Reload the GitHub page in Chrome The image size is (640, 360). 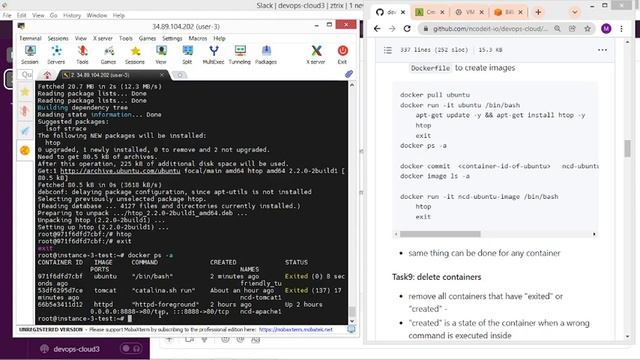(x=407, y=29)
